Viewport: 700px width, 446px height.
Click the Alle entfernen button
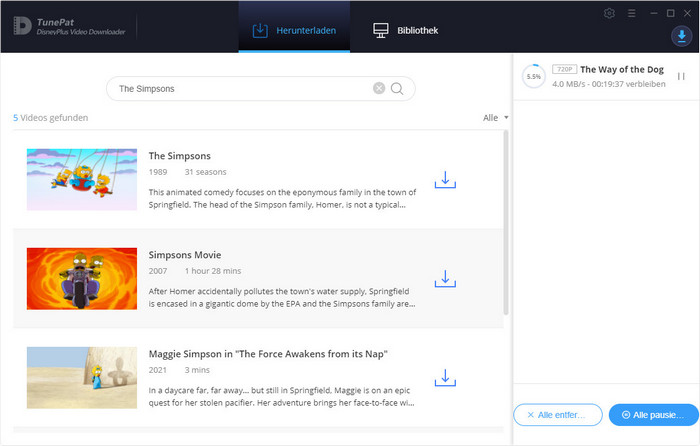tap(558, 415)
